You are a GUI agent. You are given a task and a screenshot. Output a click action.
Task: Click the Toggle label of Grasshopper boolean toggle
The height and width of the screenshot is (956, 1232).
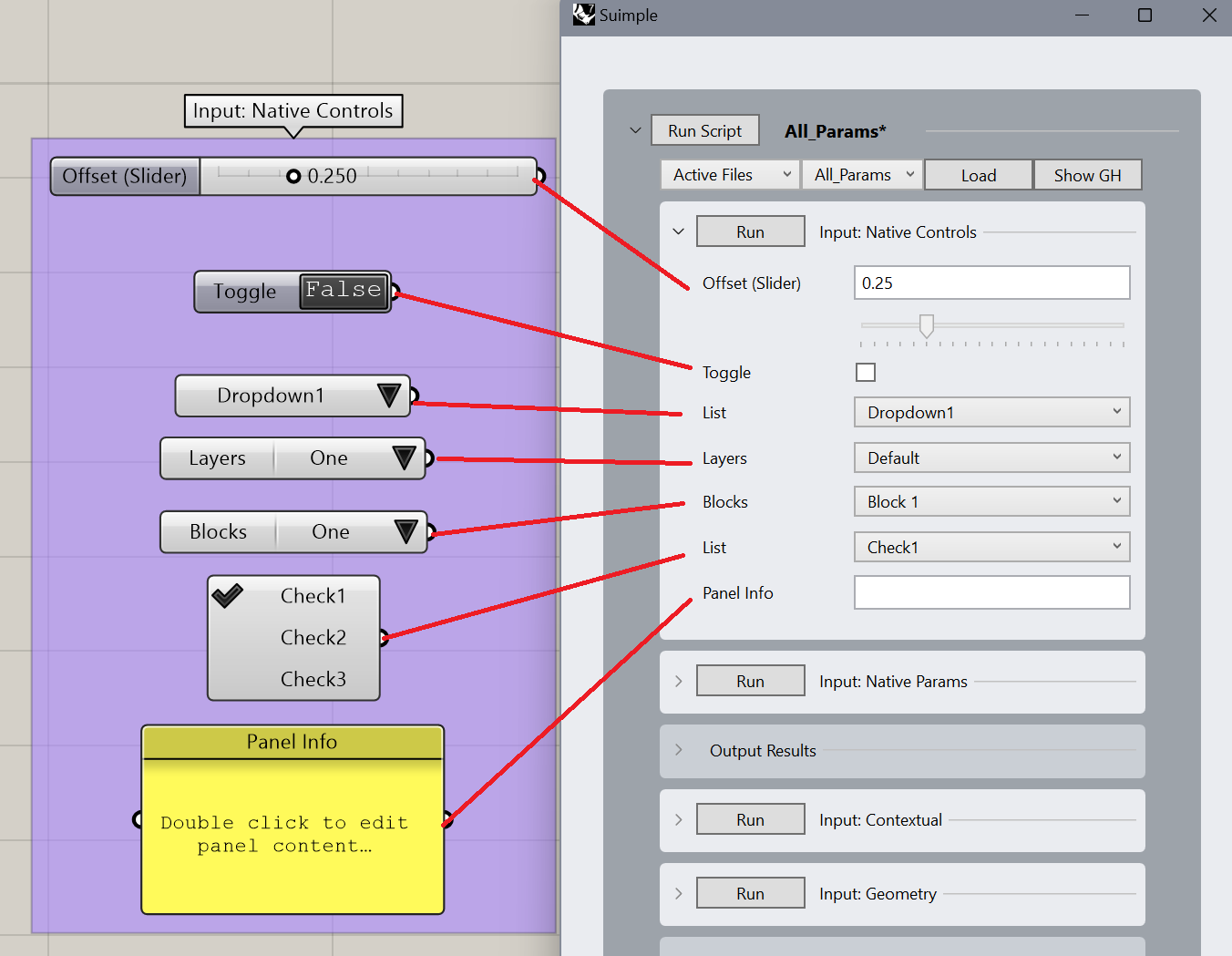pos(244,292)
